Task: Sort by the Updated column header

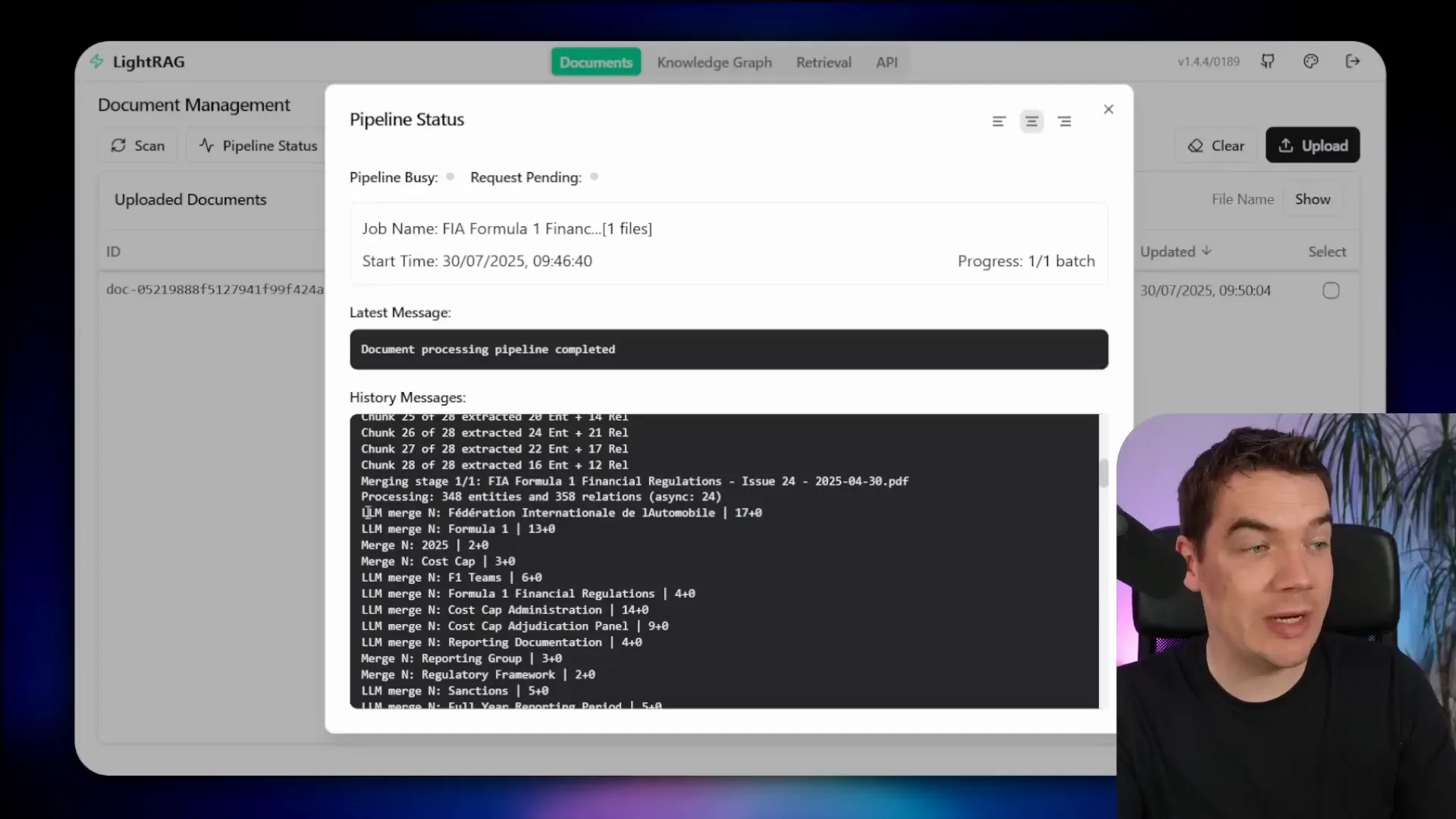Action: [1175, 252]
